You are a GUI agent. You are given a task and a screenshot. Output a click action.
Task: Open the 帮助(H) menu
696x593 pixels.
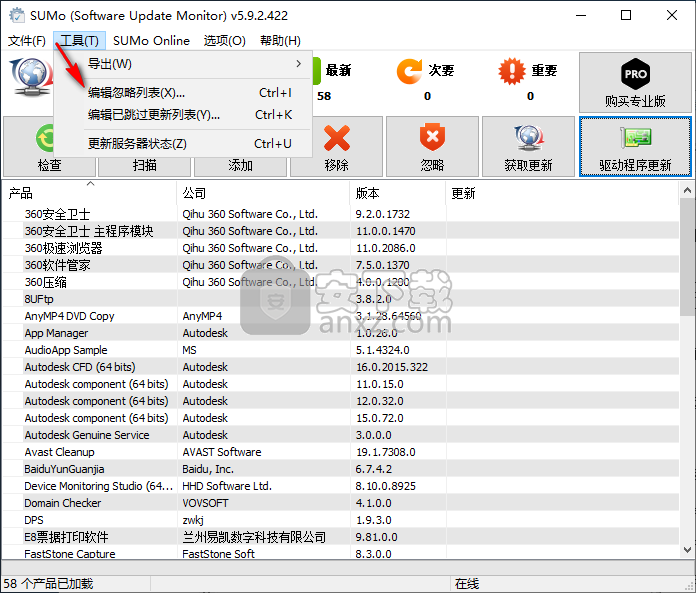[281, 41]
